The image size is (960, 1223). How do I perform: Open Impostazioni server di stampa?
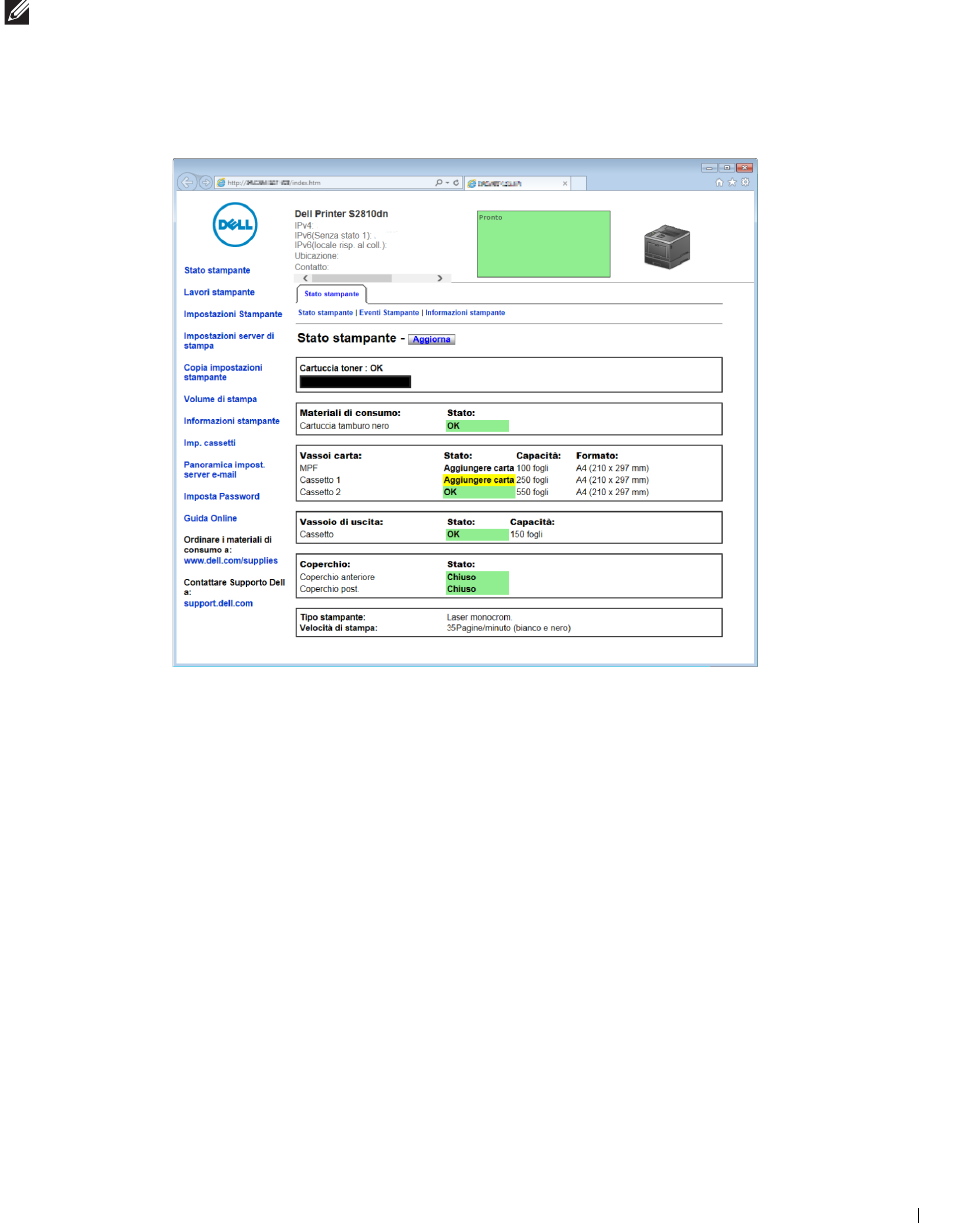[x=229, y=340]
